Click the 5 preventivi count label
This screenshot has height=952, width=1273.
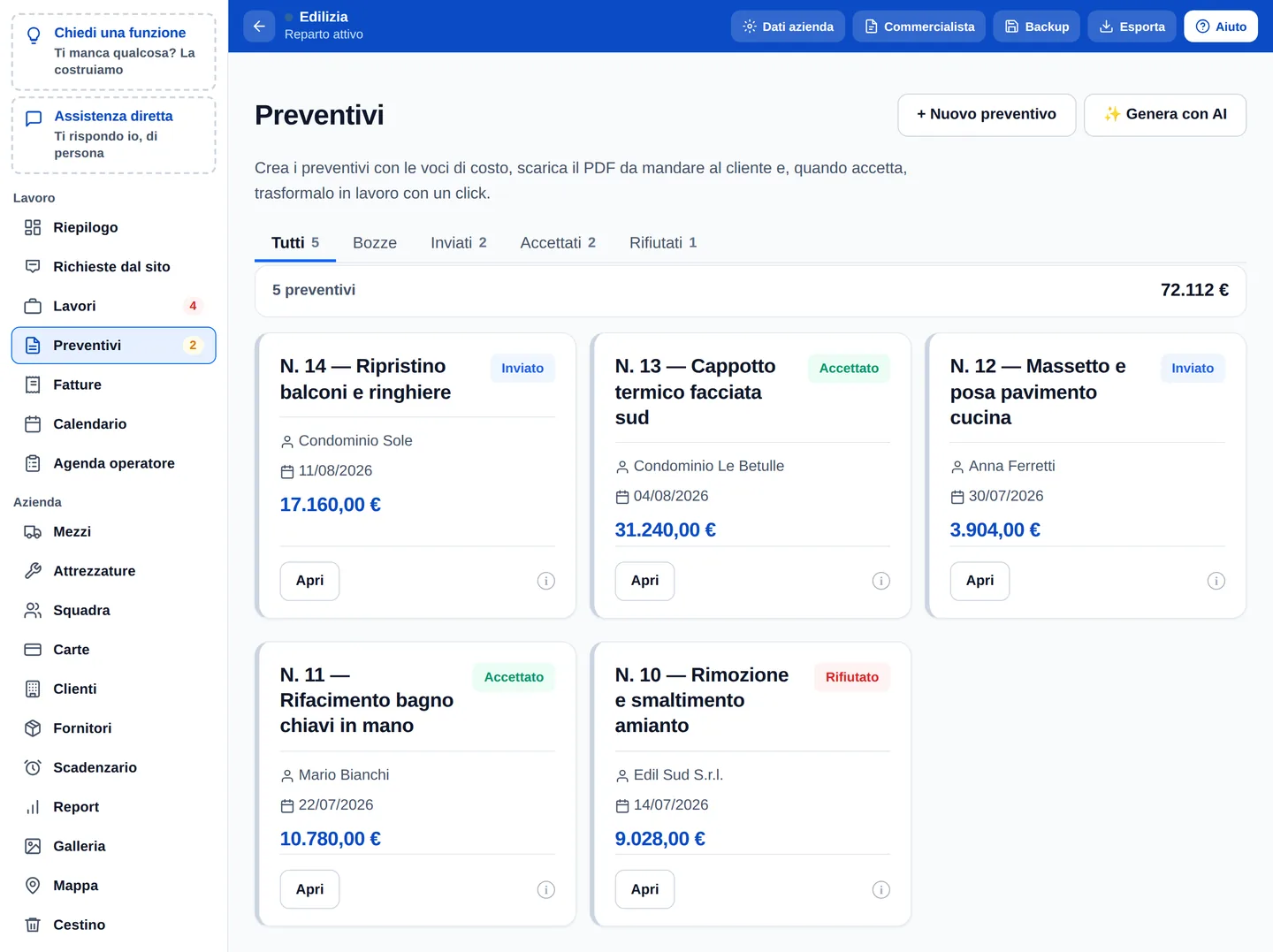(314, 290)
